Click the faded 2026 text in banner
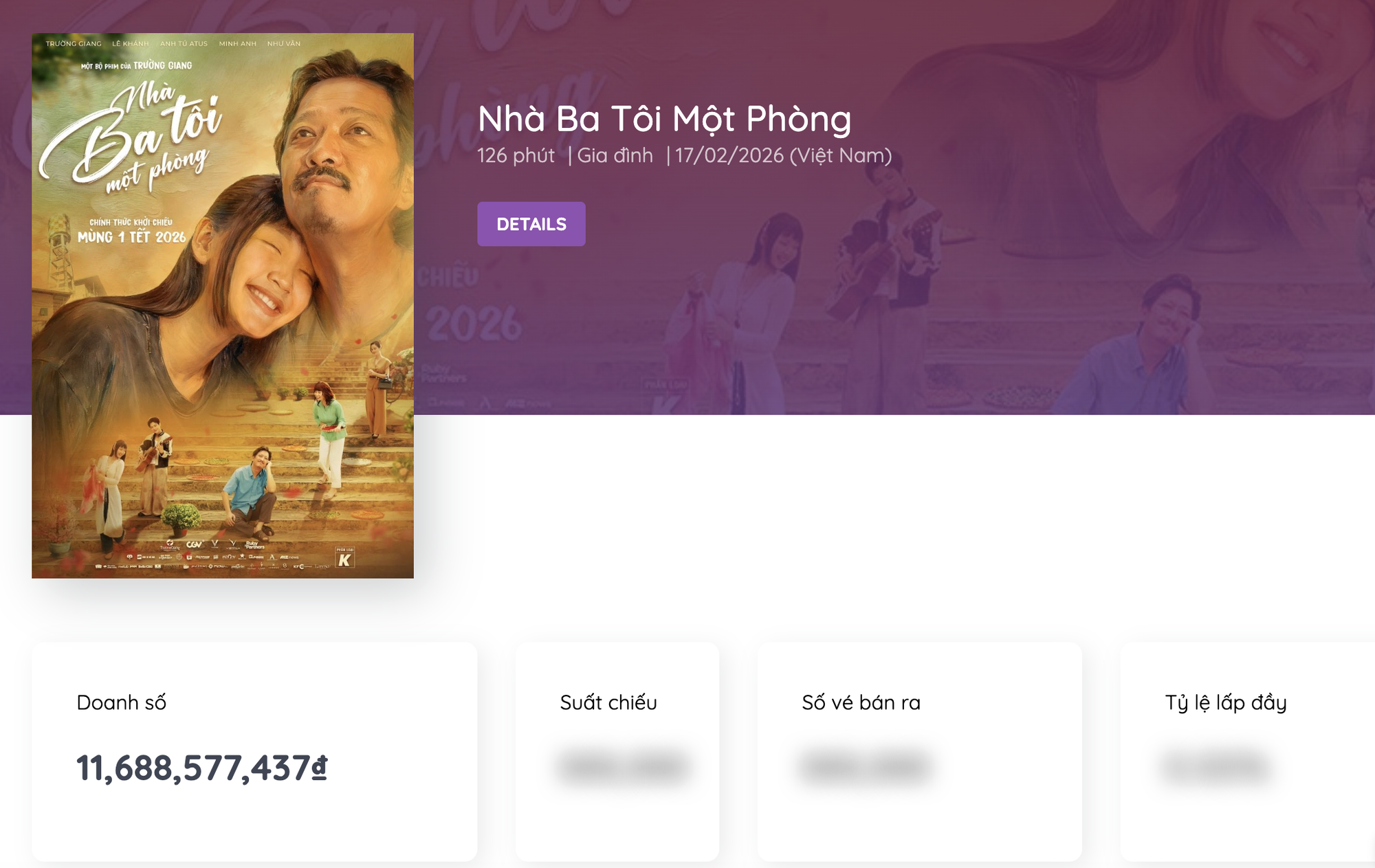This screenshot has height=868, width=1375. tap(474, 324)
